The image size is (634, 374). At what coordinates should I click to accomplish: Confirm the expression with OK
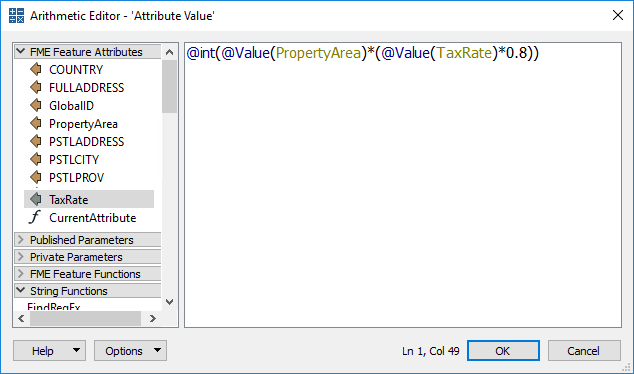click(503, 351)
